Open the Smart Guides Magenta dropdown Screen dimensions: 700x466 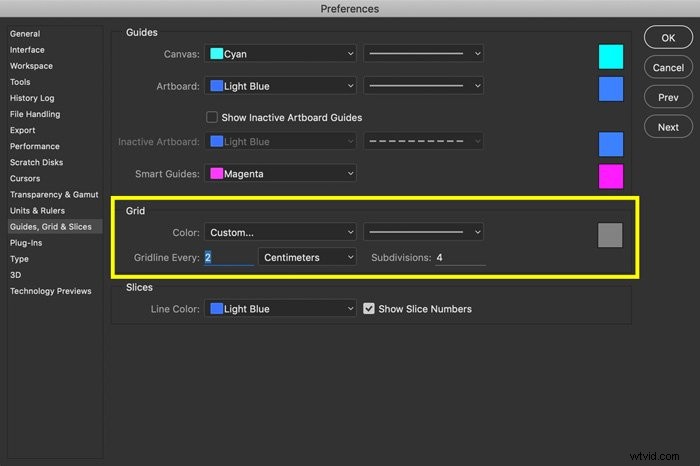tap(280, 174)
